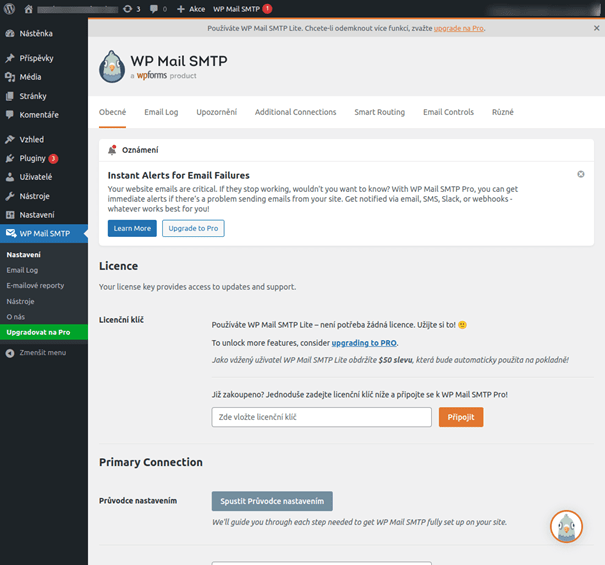This screenshot has width=605, height=565.
Task: Click the home site icon
Action: point(28,9)
